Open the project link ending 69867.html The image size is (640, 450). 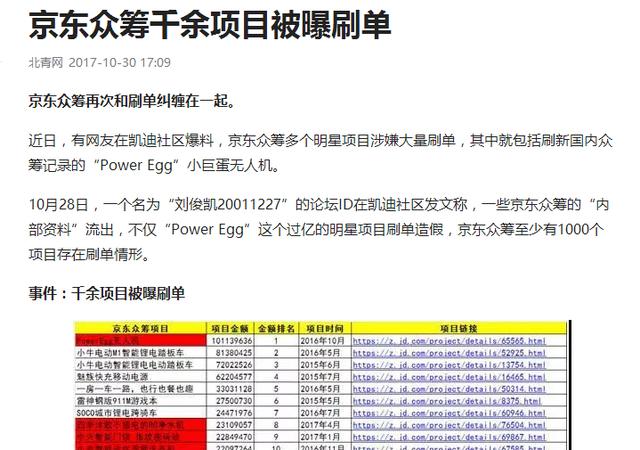tap(449, 437)
